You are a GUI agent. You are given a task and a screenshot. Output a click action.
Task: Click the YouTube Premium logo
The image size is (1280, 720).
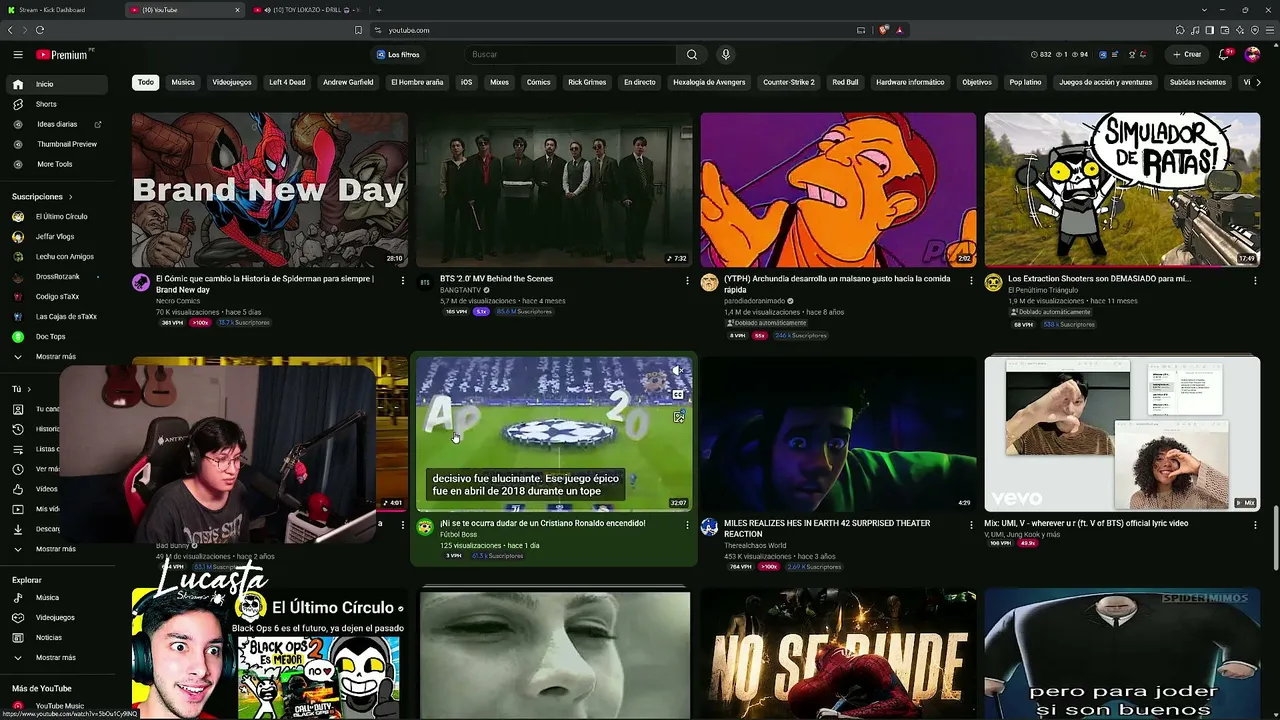(64, 55)
